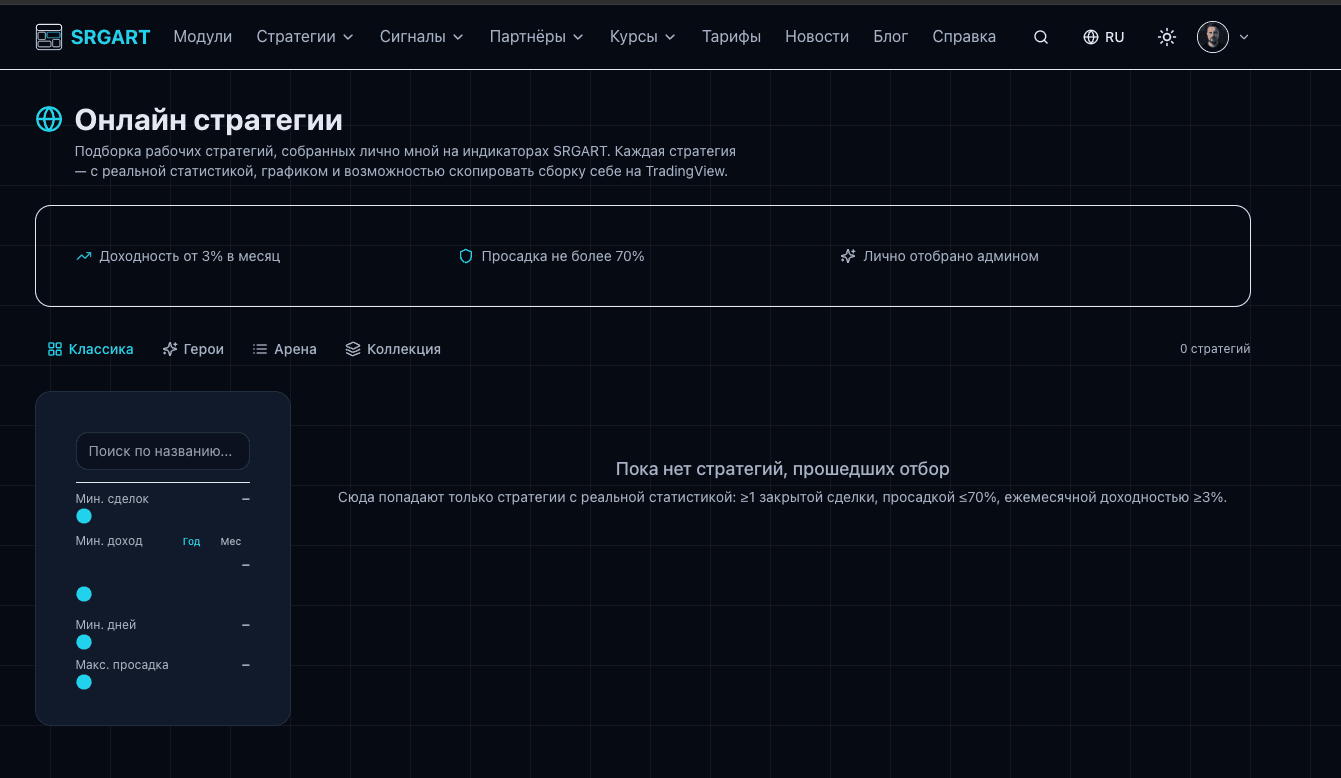Open the user profile chevron menu
The width and height of the screenshot is (1341, 778).
tap(1244, 36)
